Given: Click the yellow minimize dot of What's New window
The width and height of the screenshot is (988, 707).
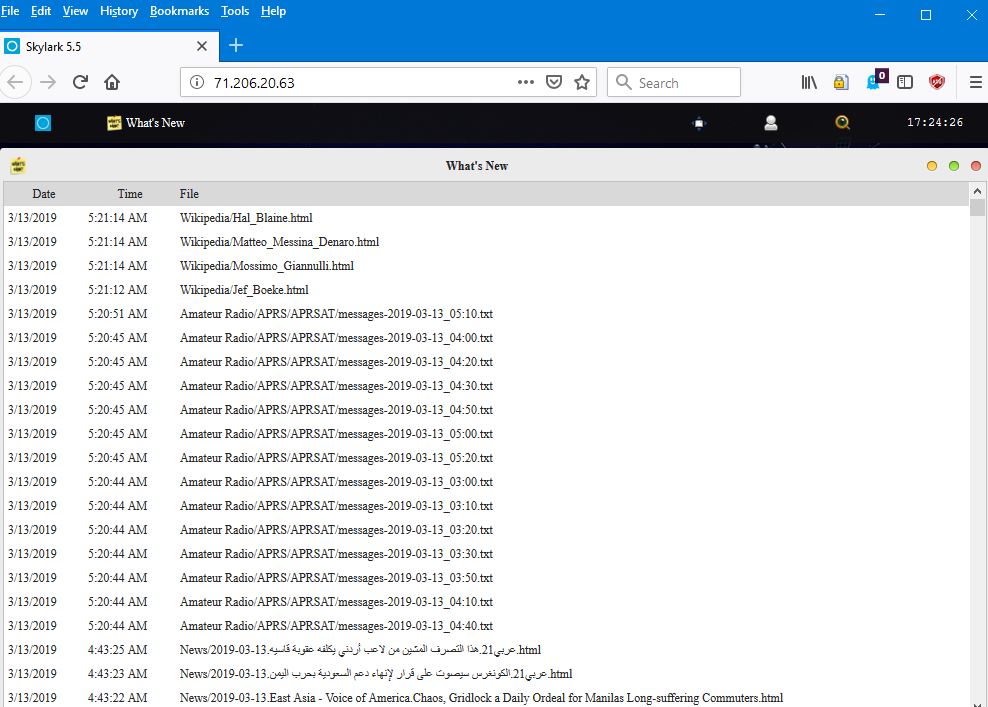Looking at the screenshot, I should (932, 166).
